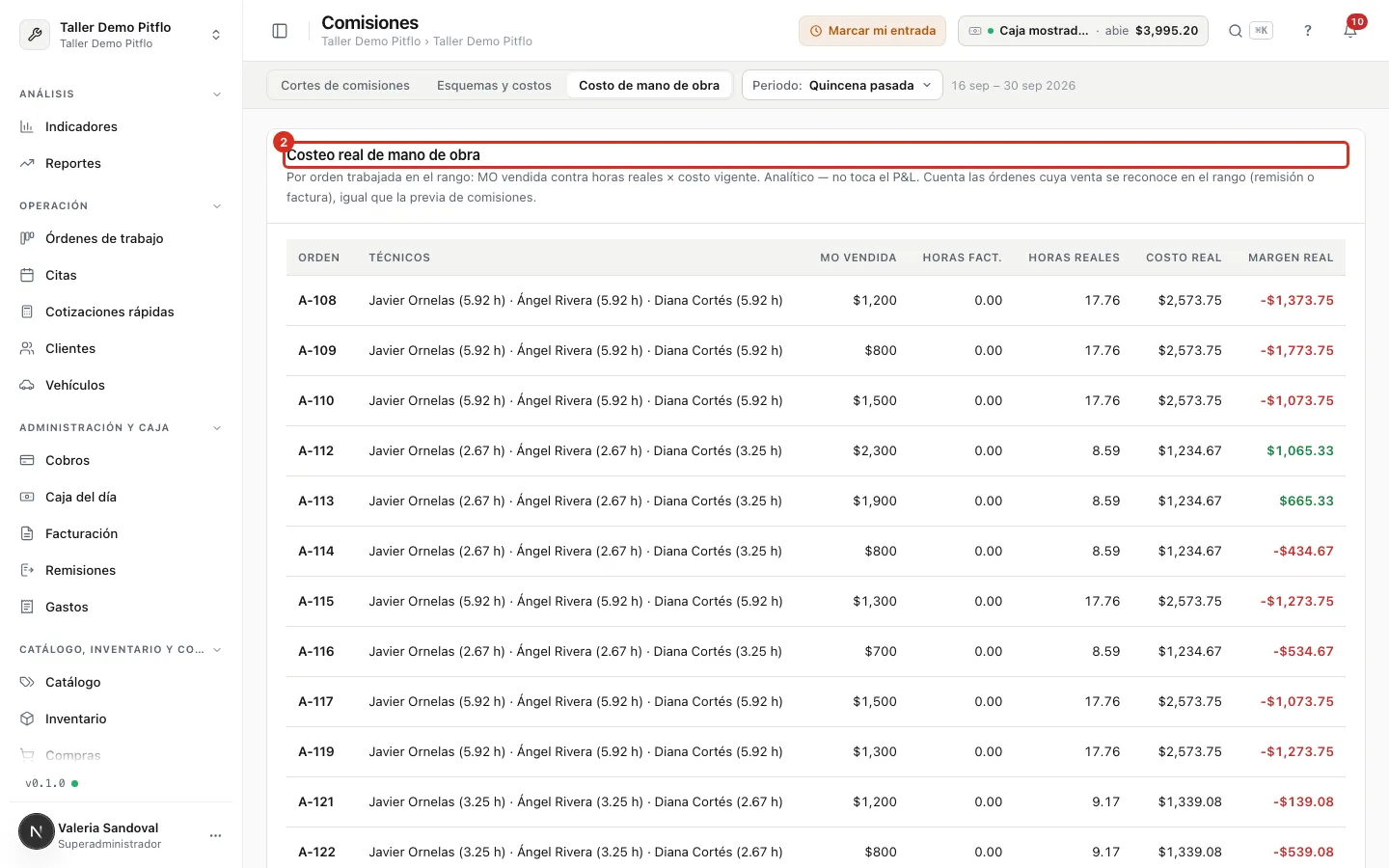1389x868 pixels.
Task: Collapse Catálogo, Inventario group
Action: coord(217,650)
